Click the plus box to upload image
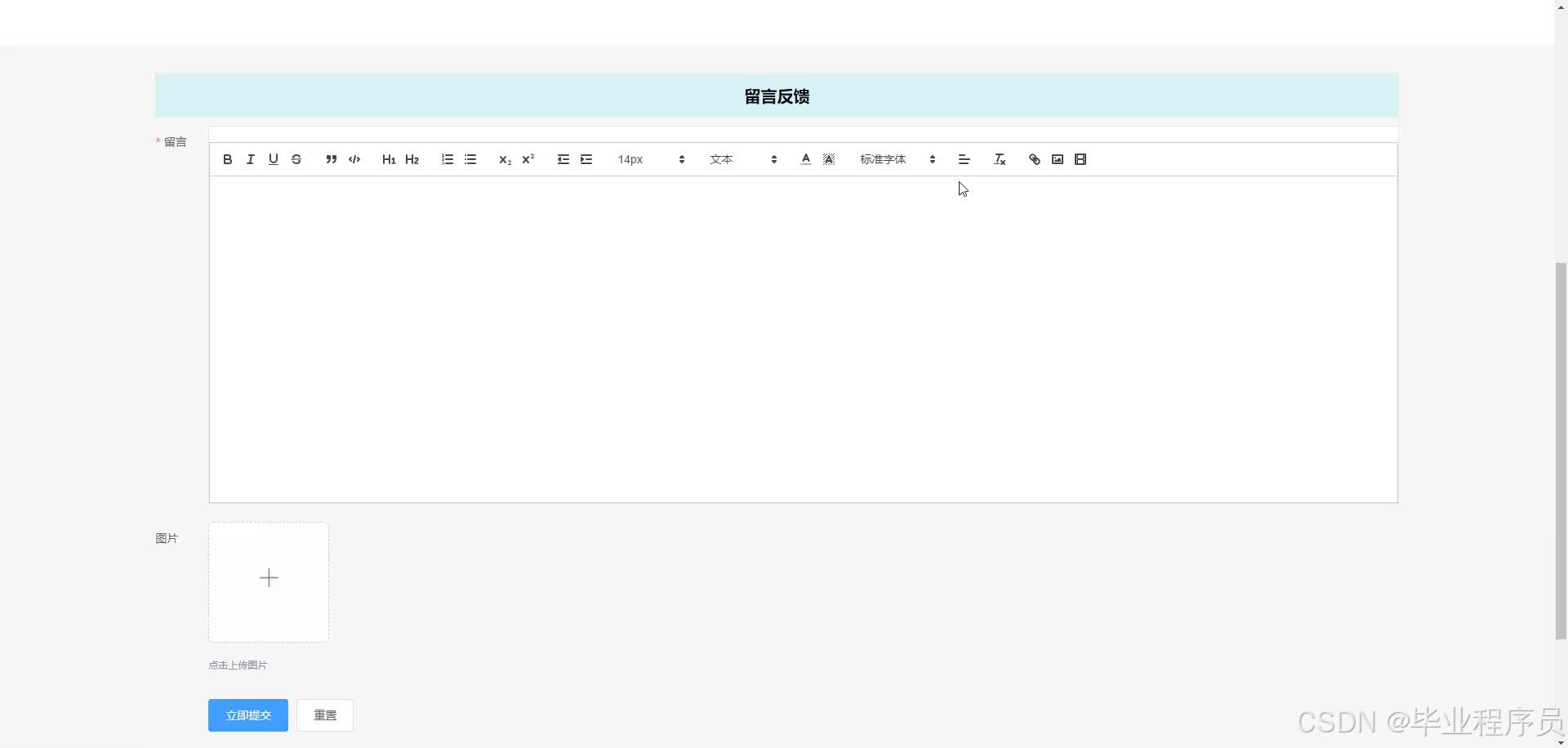This screenshot has height=748, width=1568. [x=269, y=582]
